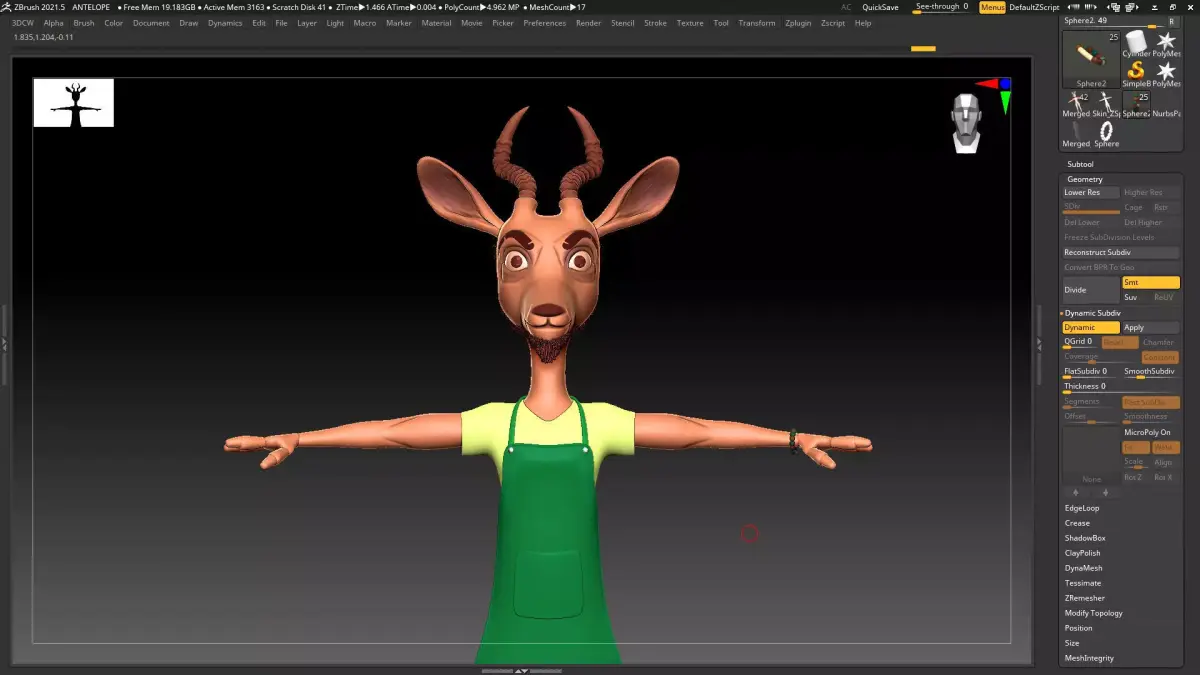Expand the DynaMesh section
The height and width of the screenshot is (675, 1200).
[1084, 568]
